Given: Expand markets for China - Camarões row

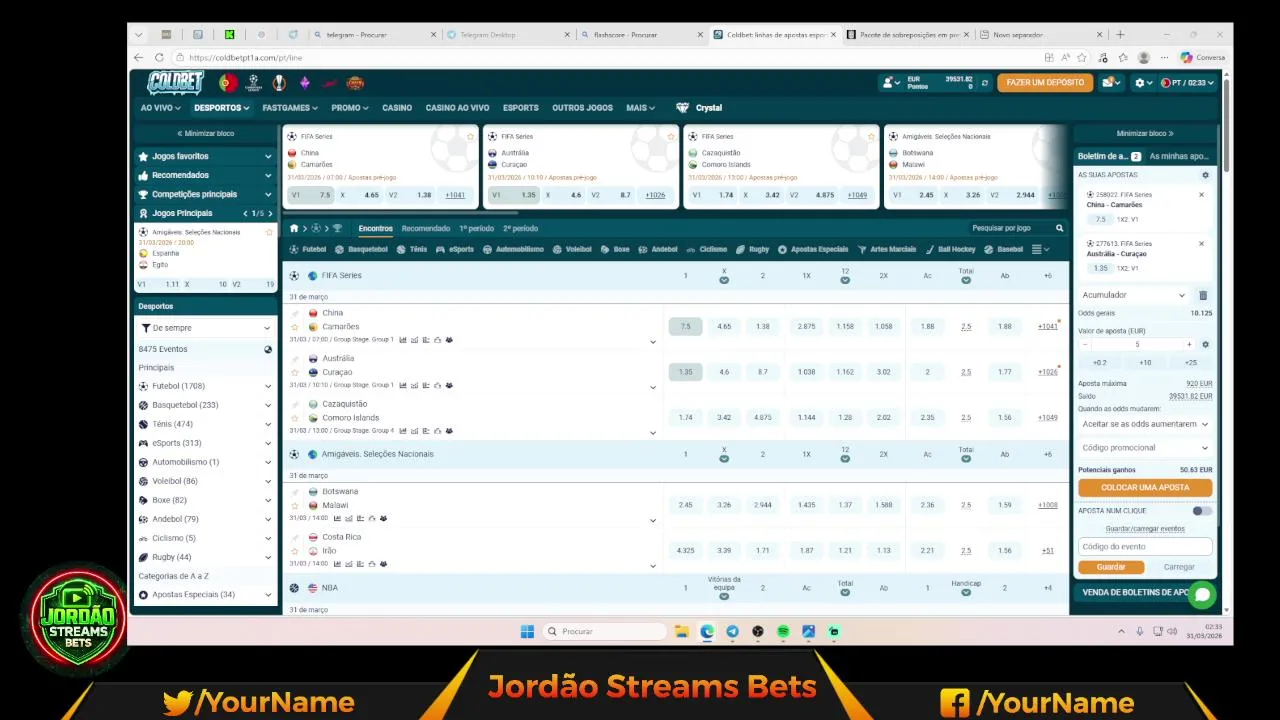Looking at the screenshot, I should tap(653, 342).
